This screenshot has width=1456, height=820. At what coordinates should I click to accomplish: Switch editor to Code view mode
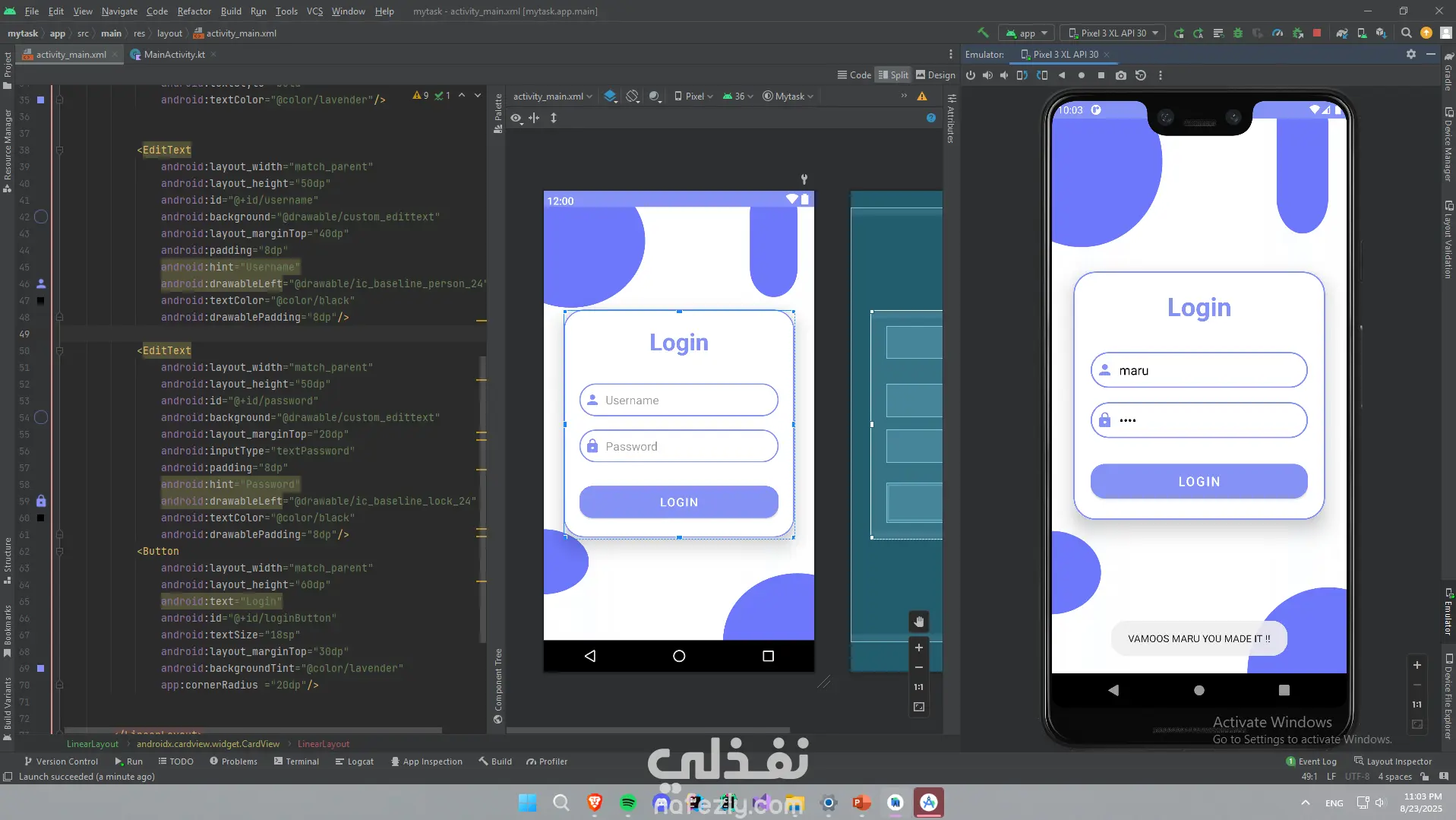click(854, 75)
